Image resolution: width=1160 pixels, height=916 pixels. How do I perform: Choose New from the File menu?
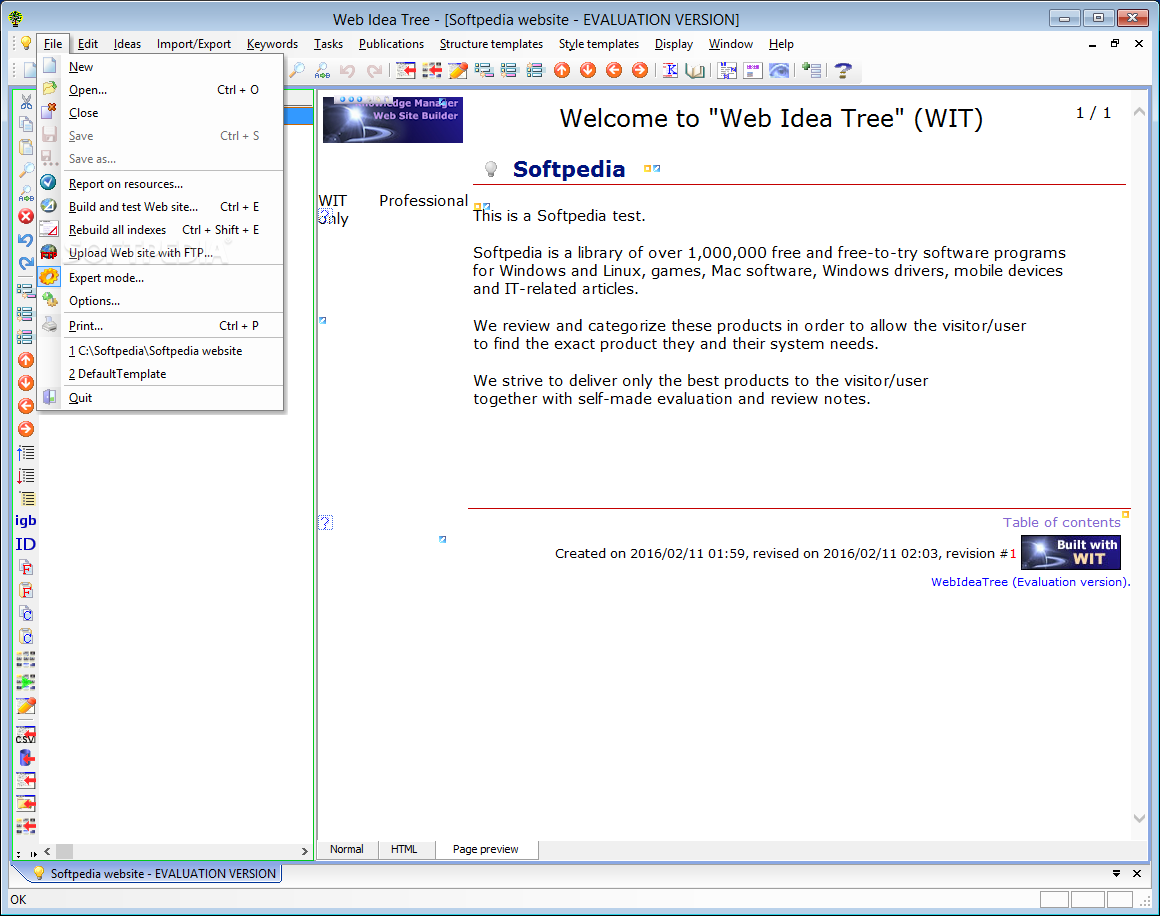tap(161, 67)
